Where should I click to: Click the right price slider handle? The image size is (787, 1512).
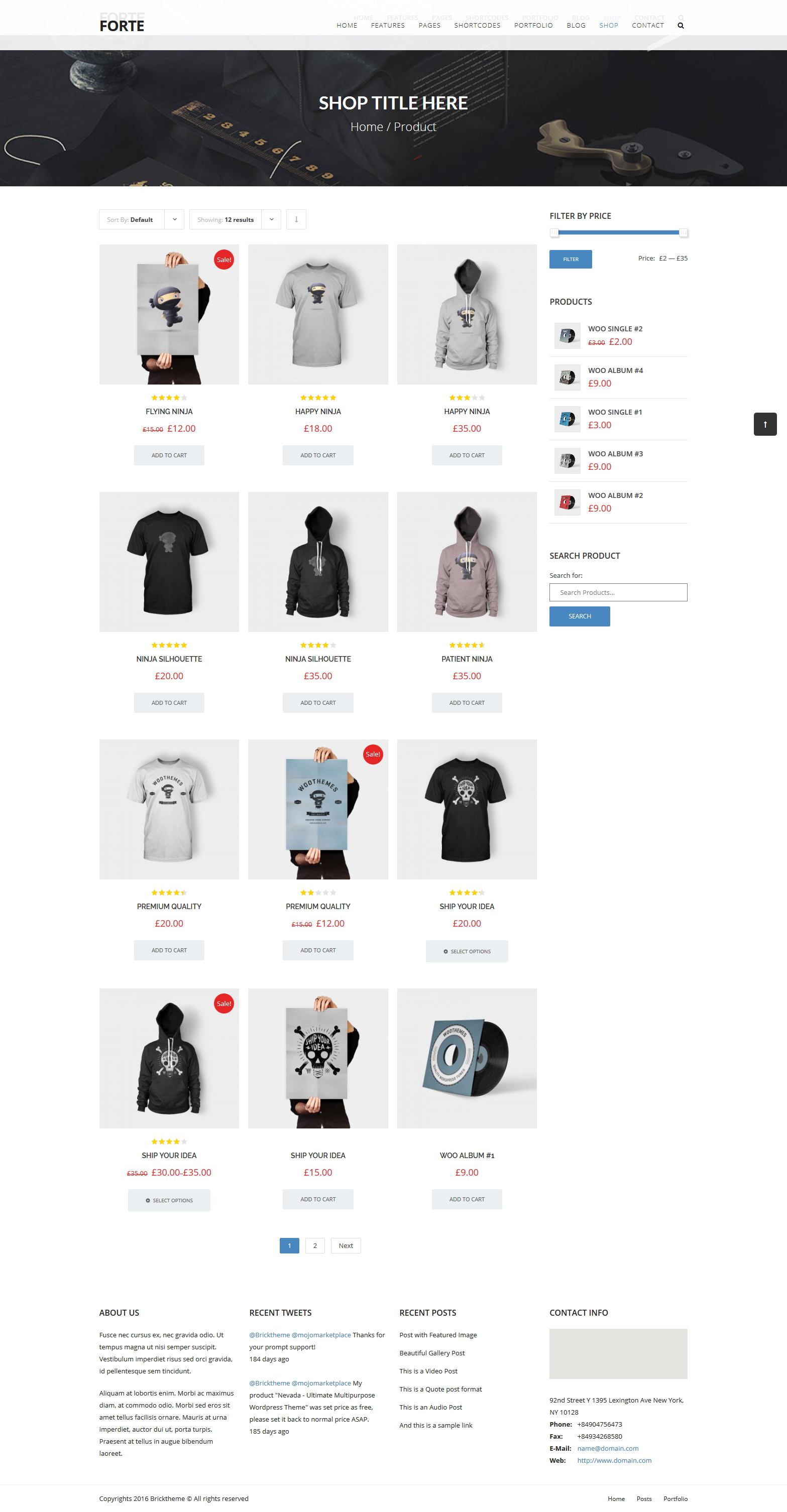(x=683, y=233)
